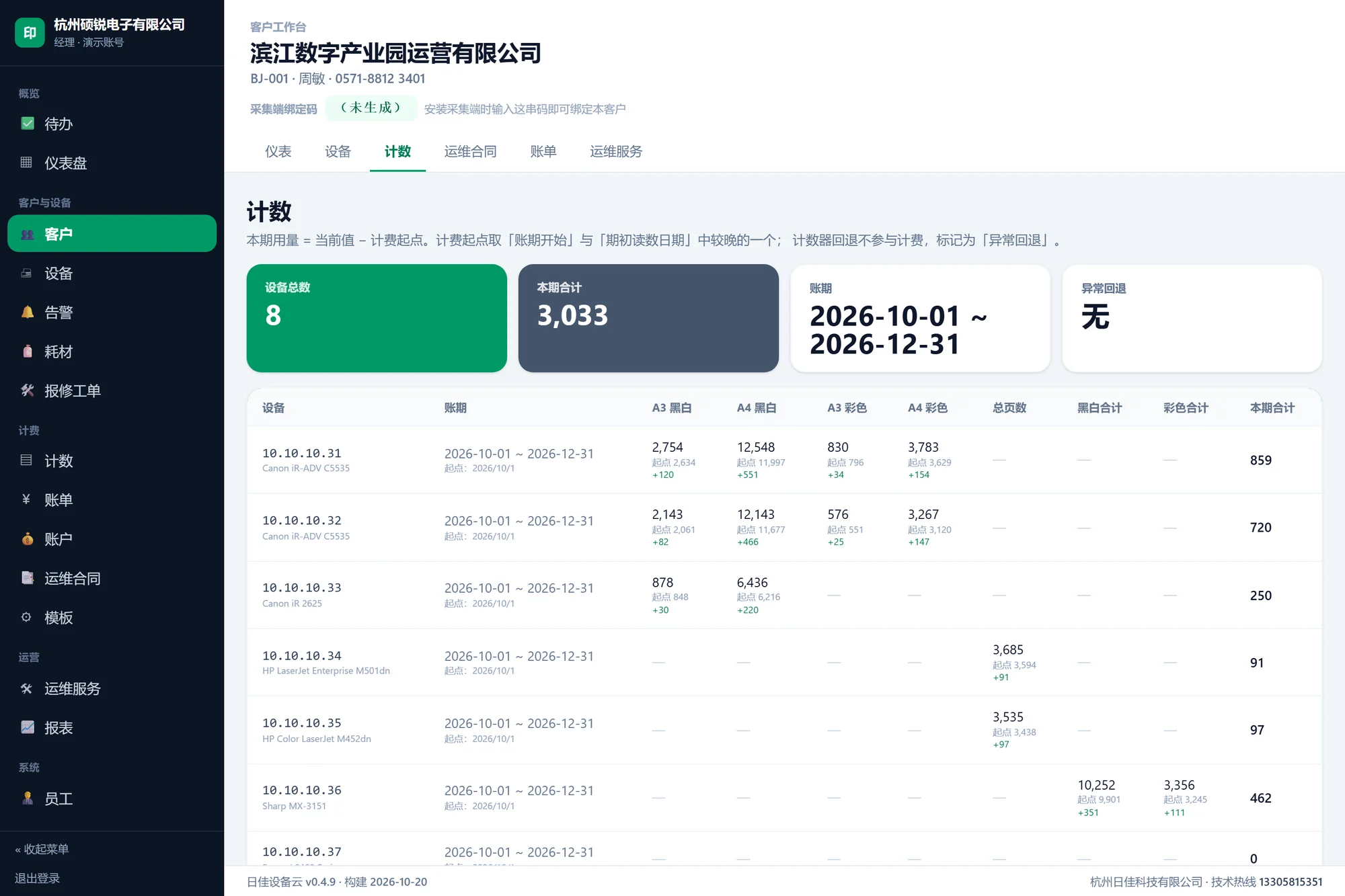Click the 彩色合计 column header
Image resolution: width=1345 pixels, height=896 pixels.
1186,408
